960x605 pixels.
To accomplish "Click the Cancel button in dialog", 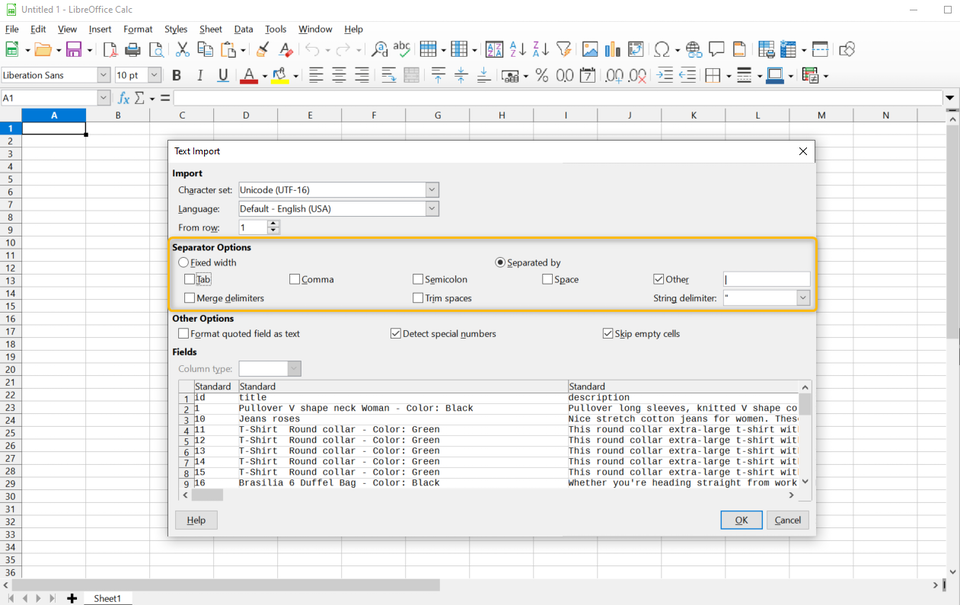I will 788,520.
